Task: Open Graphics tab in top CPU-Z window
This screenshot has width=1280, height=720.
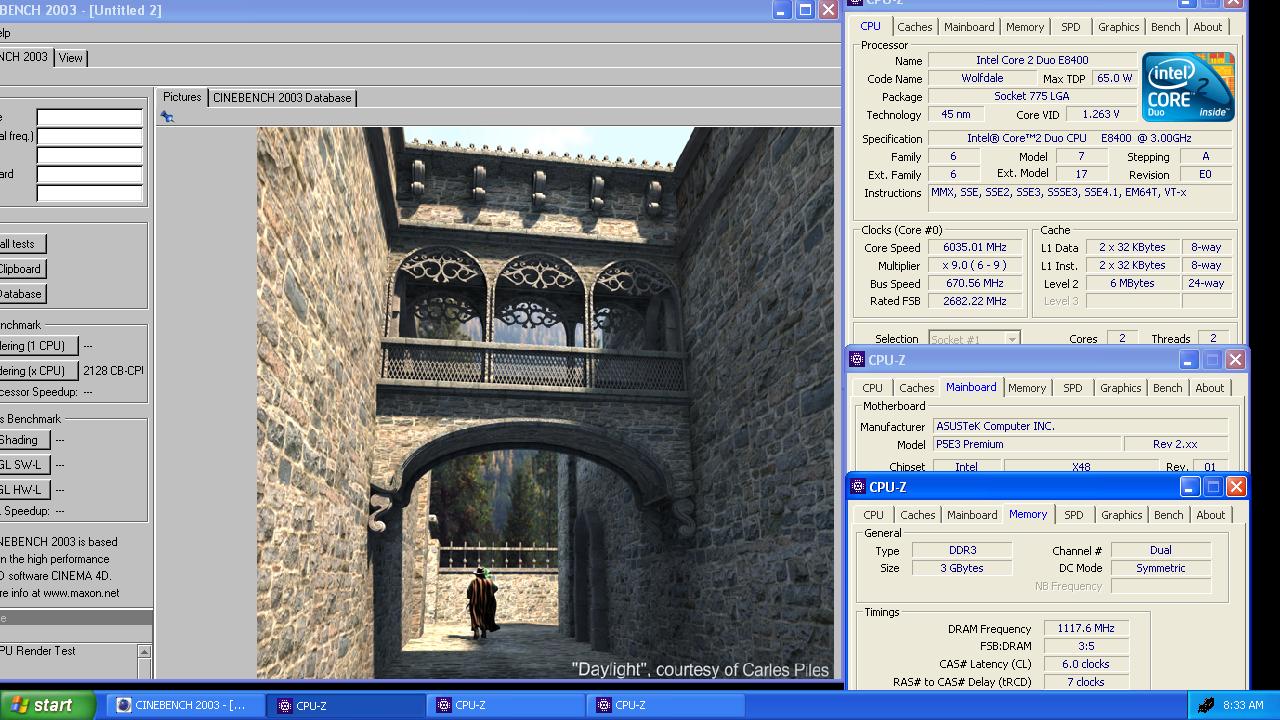Action: click(x=1118, y=27)
